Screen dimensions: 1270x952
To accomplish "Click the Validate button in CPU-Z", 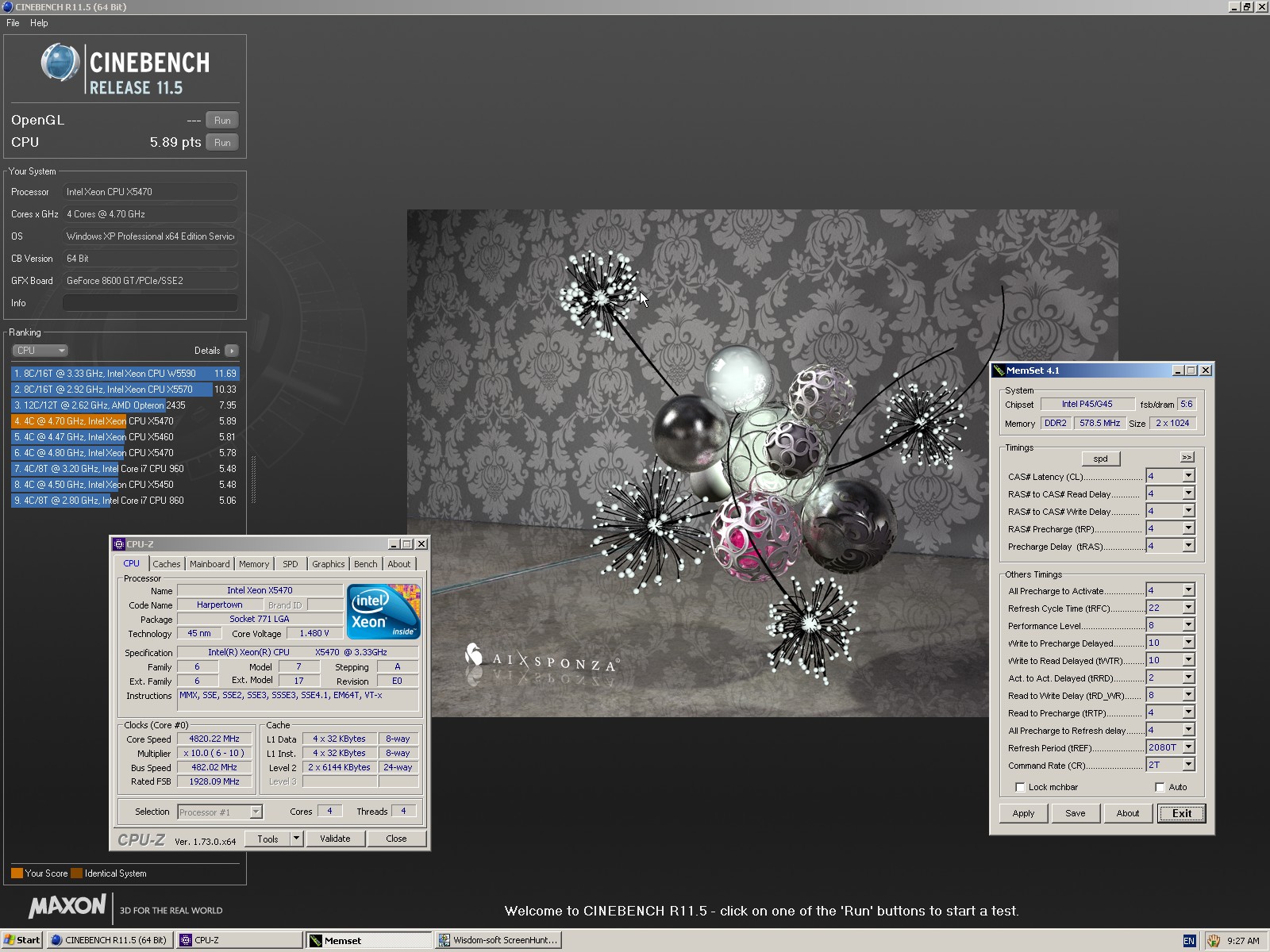I will click(x=335, y=839).
